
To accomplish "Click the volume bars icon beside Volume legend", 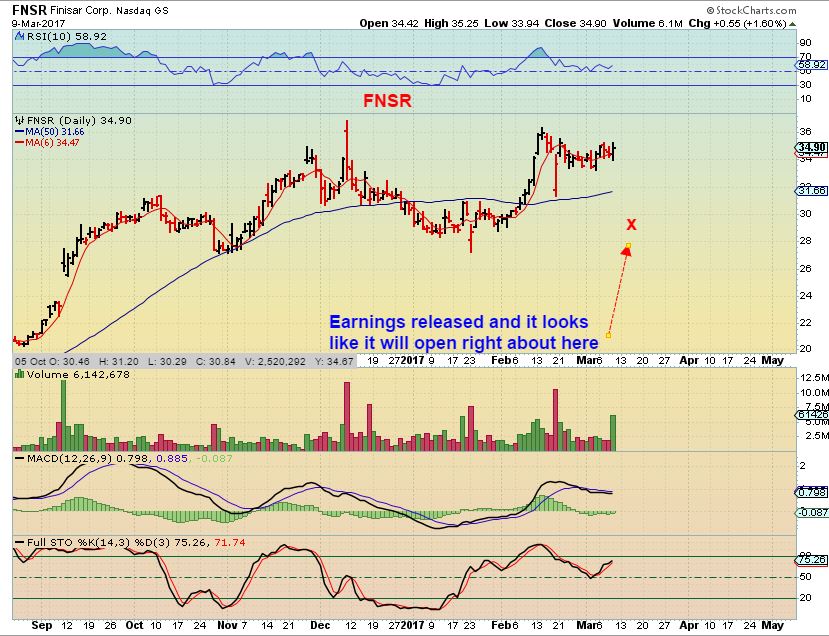I will (20, 374).
